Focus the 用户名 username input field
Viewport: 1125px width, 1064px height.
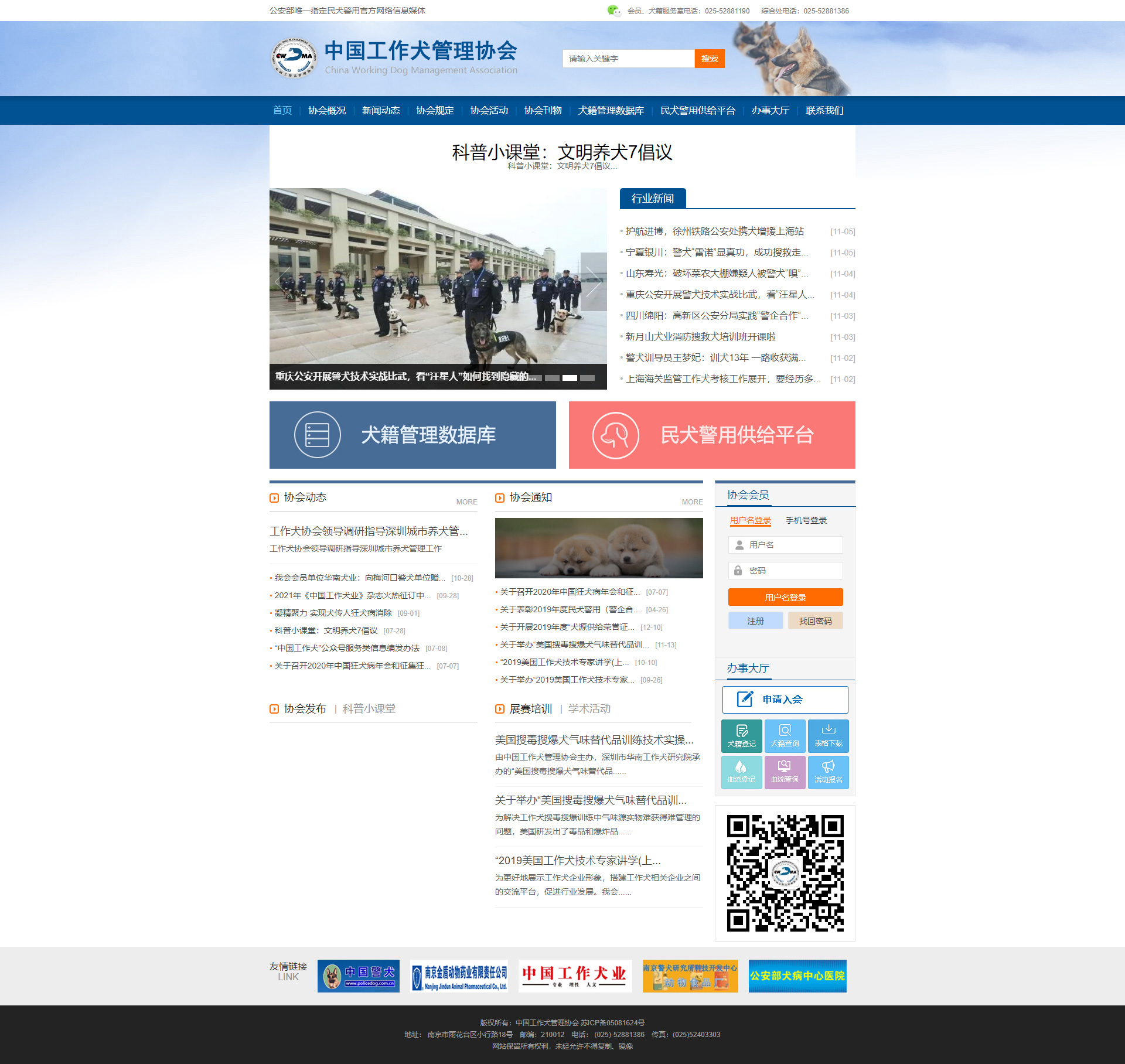coord(785,545)
